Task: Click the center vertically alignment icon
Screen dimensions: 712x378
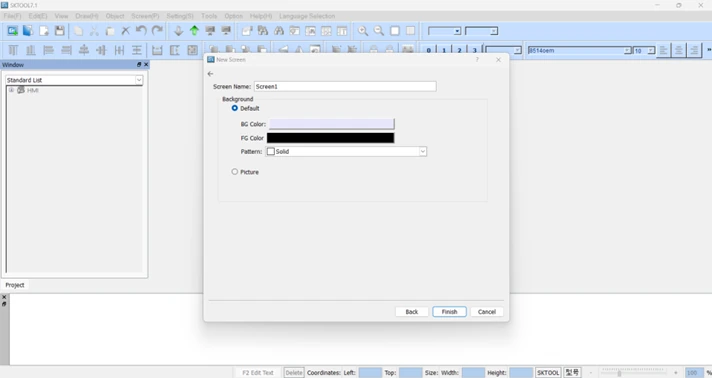Action: coord(84,50)
